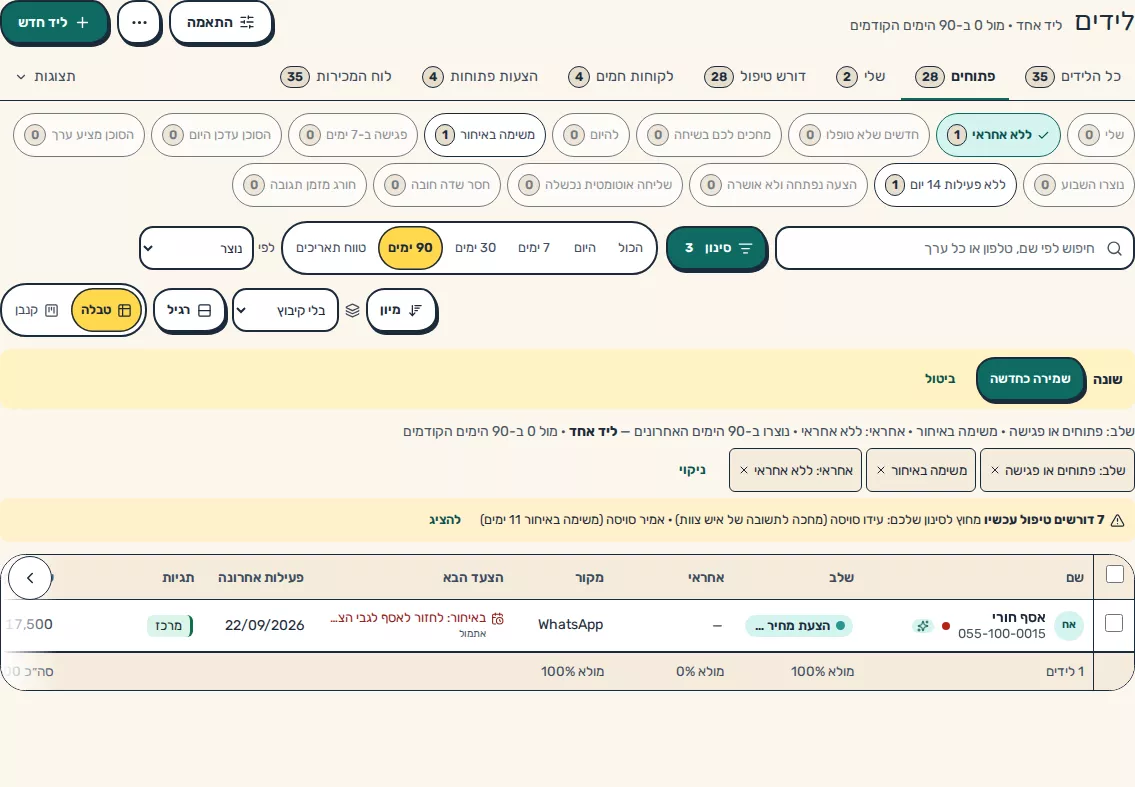
Task: Open the 'לקוחות חמים' tab
Action: (621, 76)
